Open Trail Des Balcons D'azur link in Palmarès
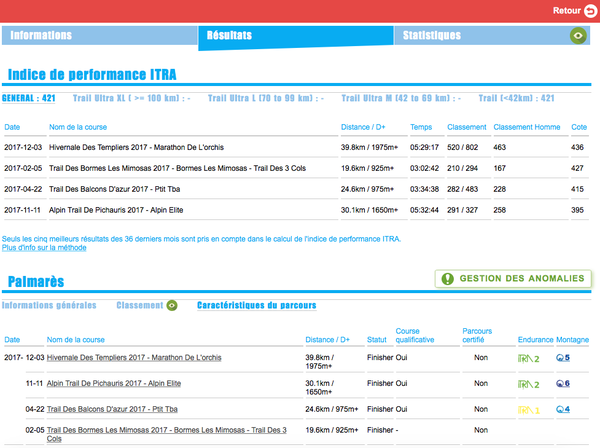600x448 pixels. coord(127,409)
